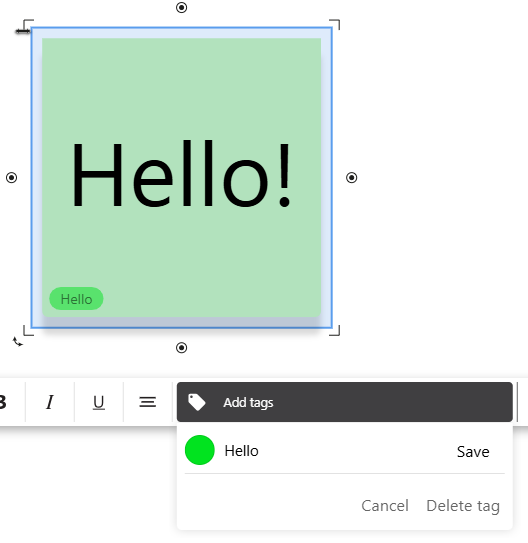
Task: Toggle bold text formatting
Action: [x=3, y=402]
